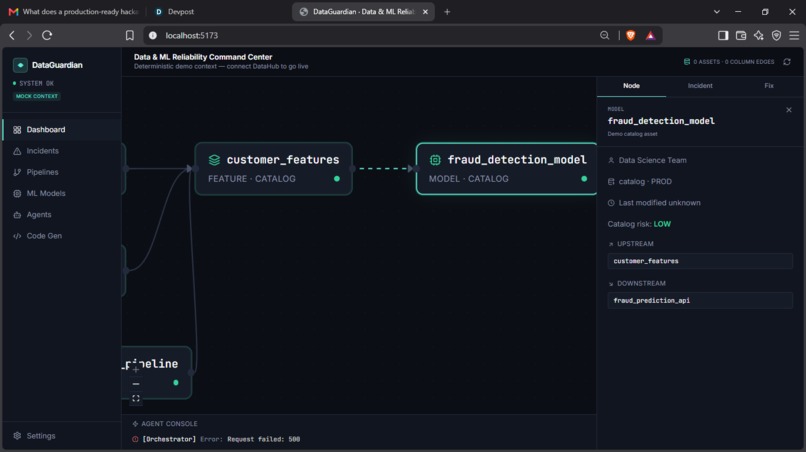
Task: Click the fraud_detection_model chip icon
Action: click(435, 160)
